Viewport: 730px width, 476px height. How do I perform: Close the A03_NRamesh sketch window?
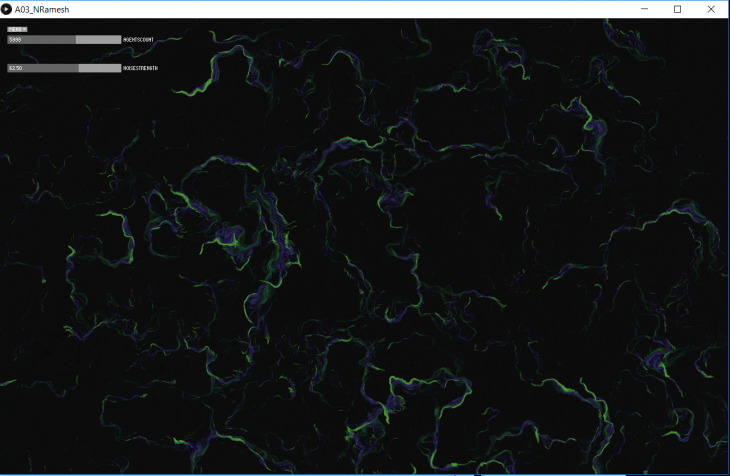coord(711,9)
